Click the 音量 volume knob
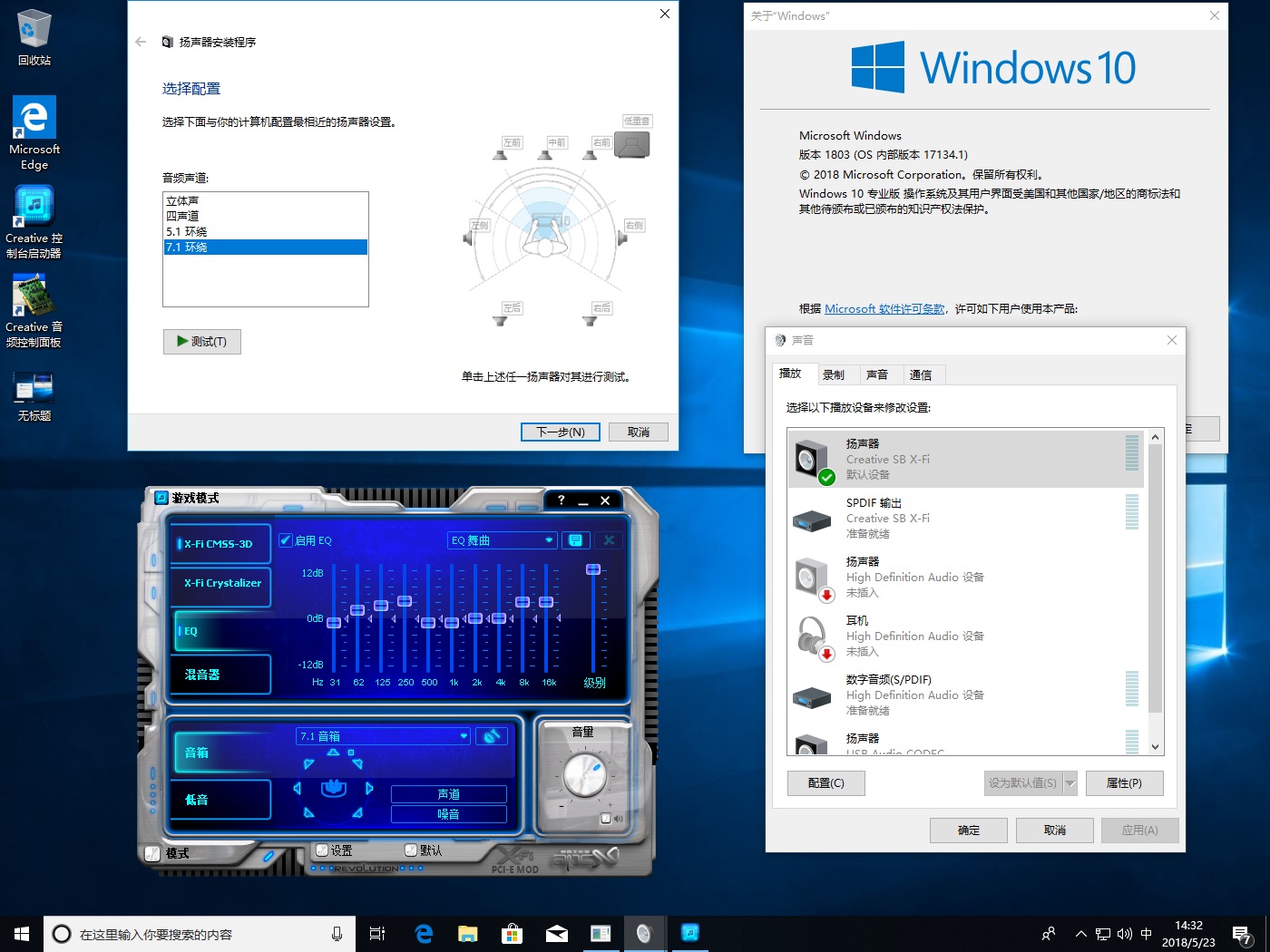The height and width of the screenshot is (952, 1270). 584,775
